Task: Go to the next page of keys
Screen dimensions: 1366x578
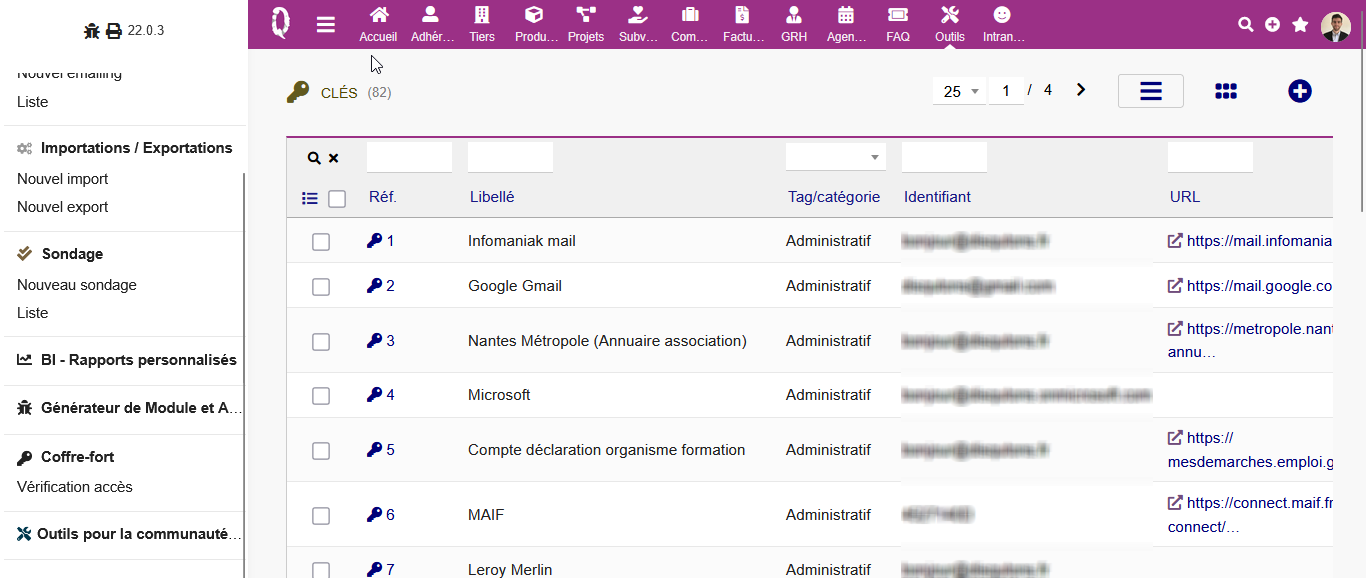Action: (1080, 90)
